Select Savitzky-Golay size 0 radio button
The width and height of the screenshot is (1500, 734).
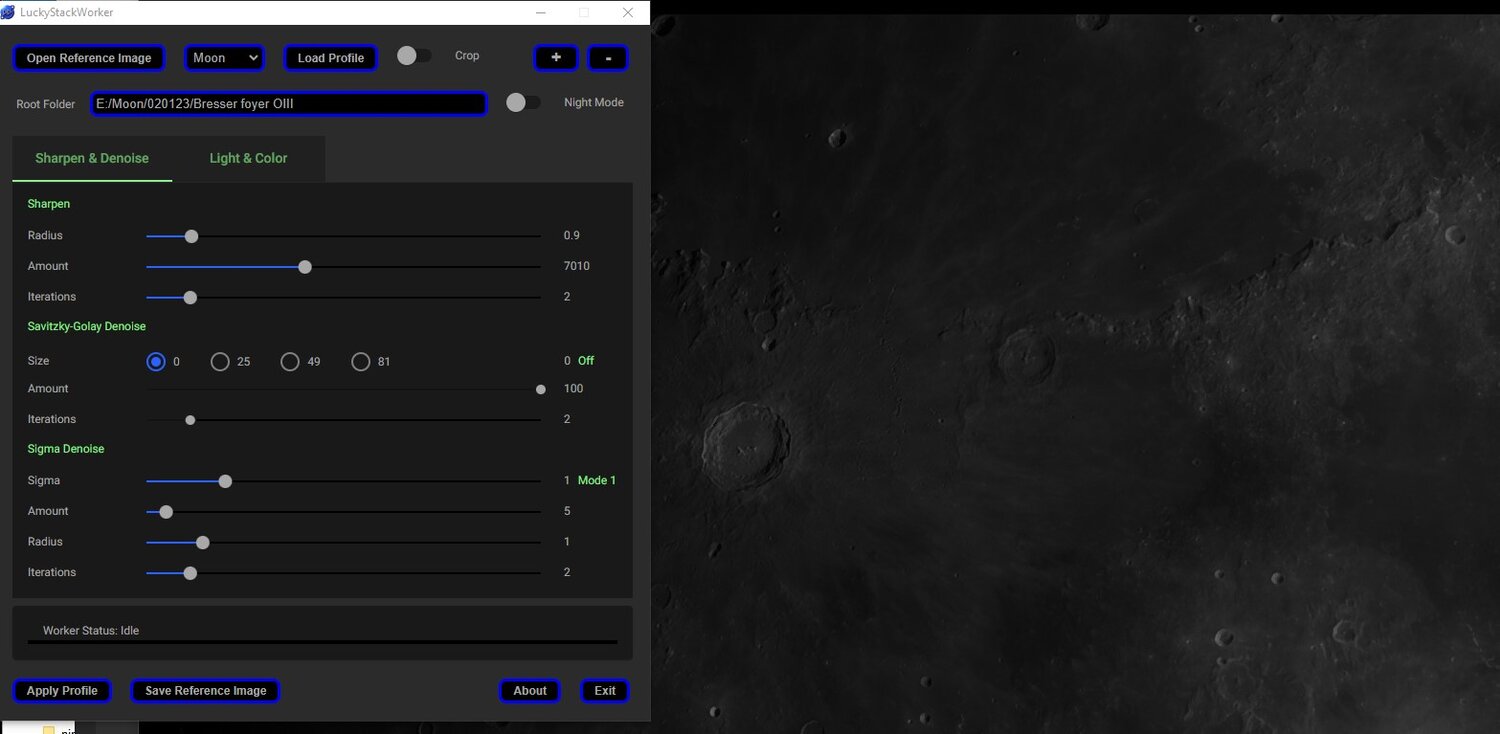[x=156, y=362]
